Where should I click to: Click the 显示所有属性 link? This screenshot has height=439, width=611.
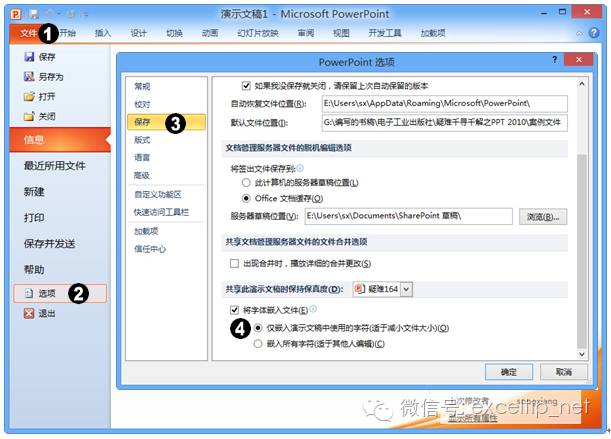473,418
